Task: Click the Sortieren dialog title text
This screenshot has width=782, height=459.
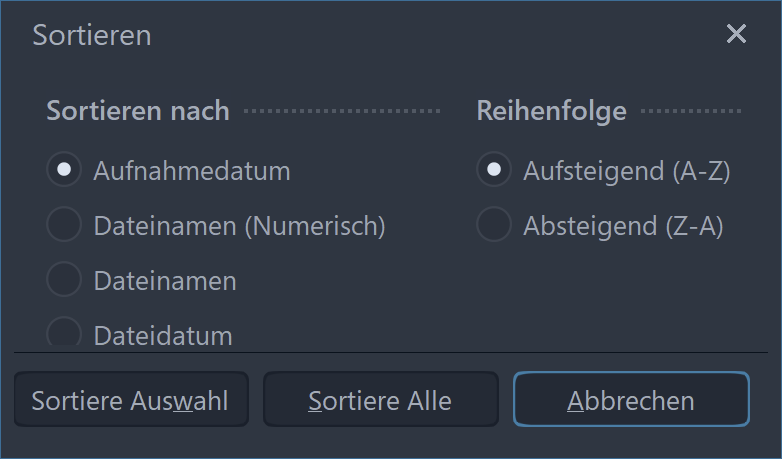Action: [92, 35]
